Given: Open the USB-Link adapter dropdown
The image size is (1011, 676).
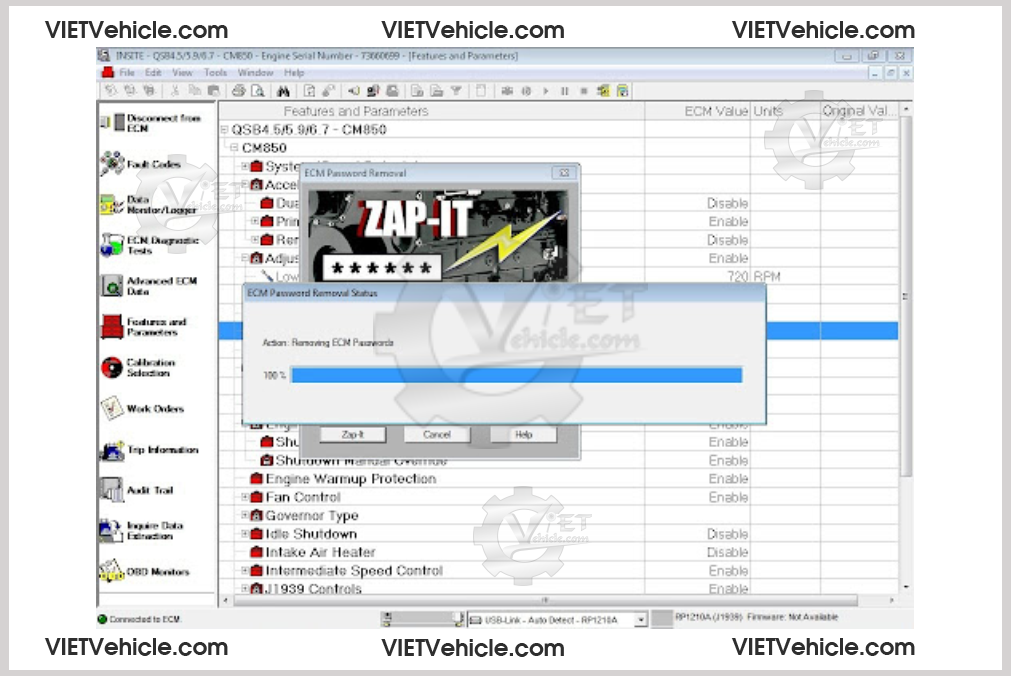Looking at the screenshot, I should point(641,620).
